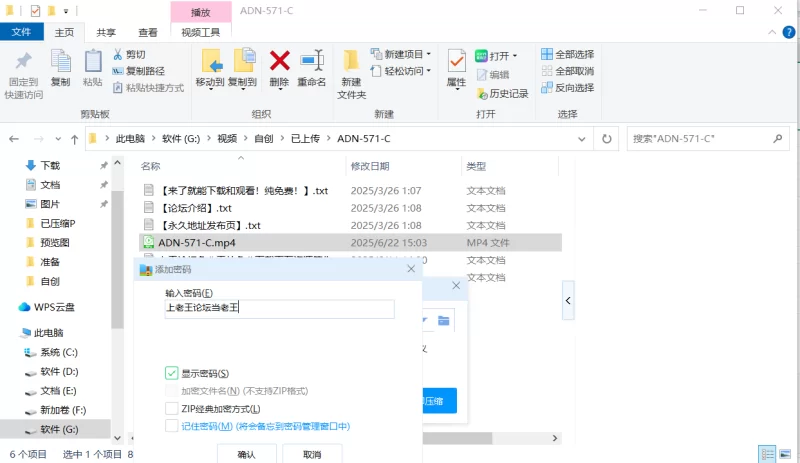The height and width of the screenshot is (463, 800).
Task: Click Cancel (取消) in password dialog
Action: [312, 454]
